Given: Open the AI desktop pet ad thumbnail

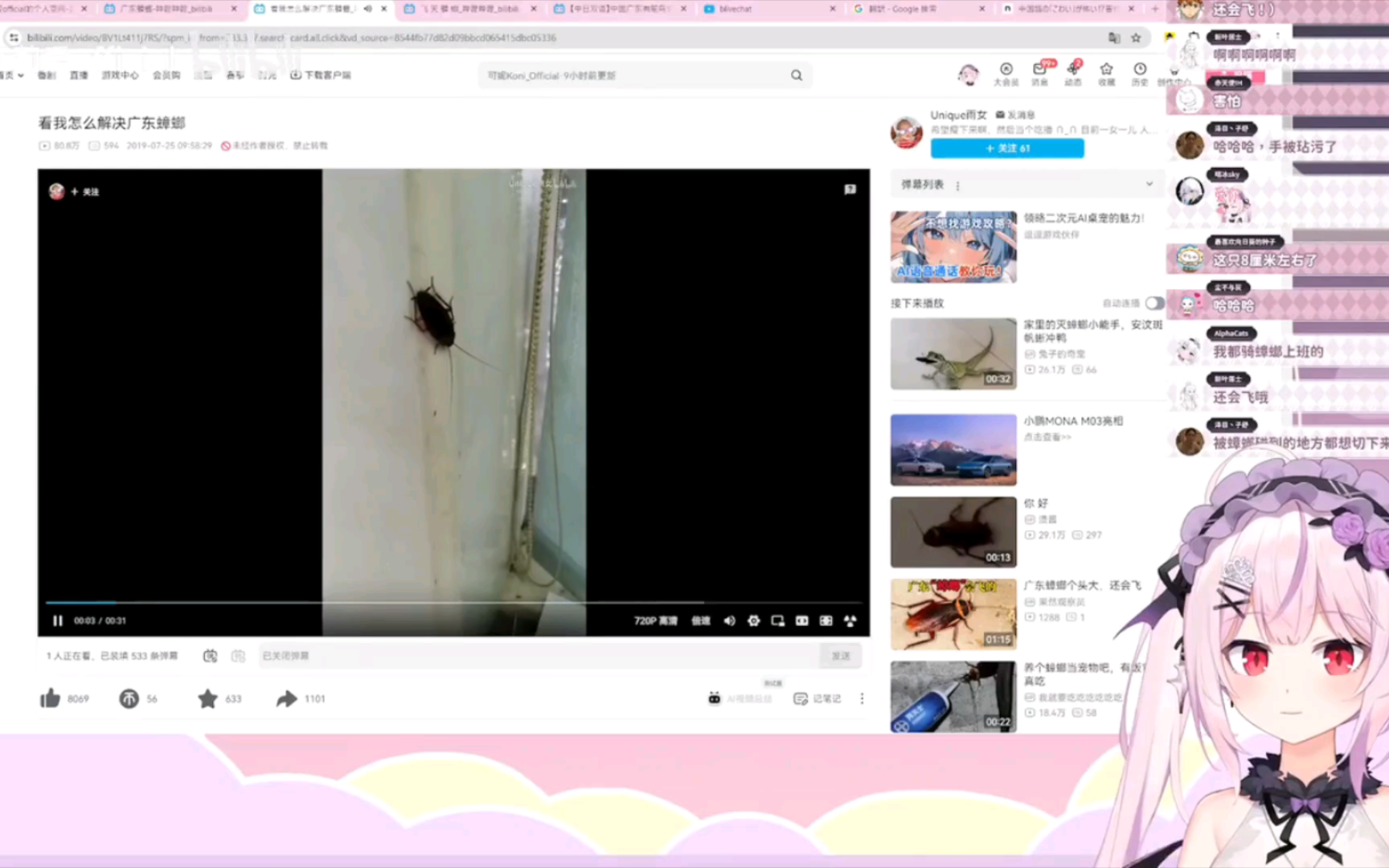Looking at the screenshot, I should pos(953,248).
